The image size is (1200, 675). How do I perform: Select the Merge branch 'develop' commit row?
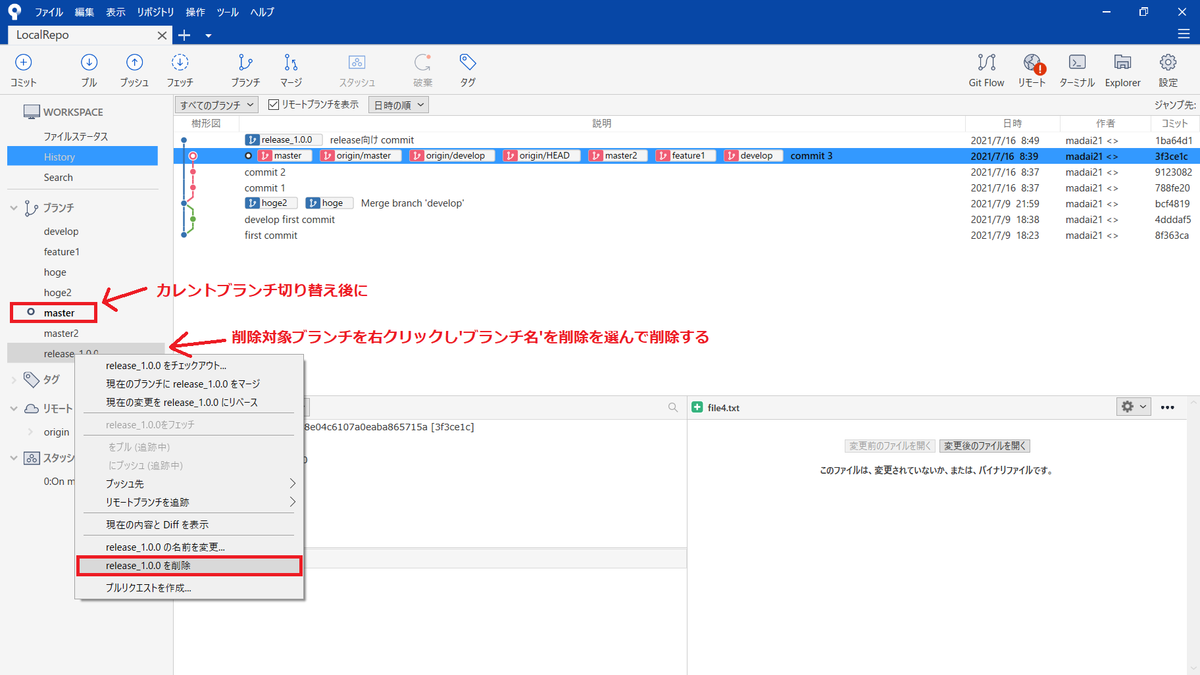click(x=686, y=203)
